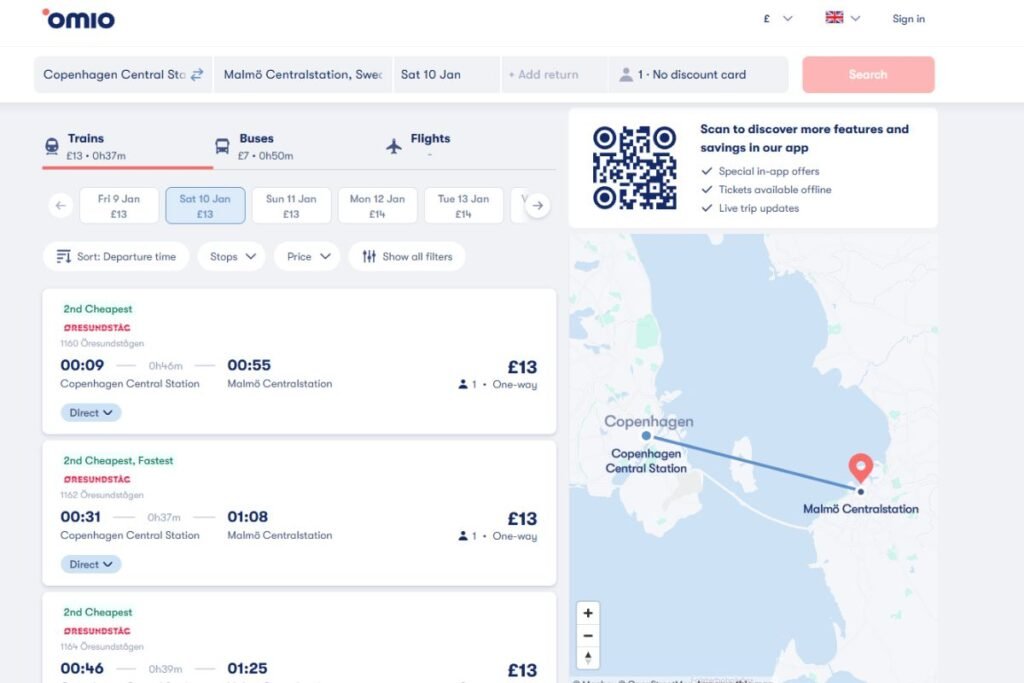Click the Malmö Centralstation map pin
1024x683 pixels.
click(x=860, y=466)
